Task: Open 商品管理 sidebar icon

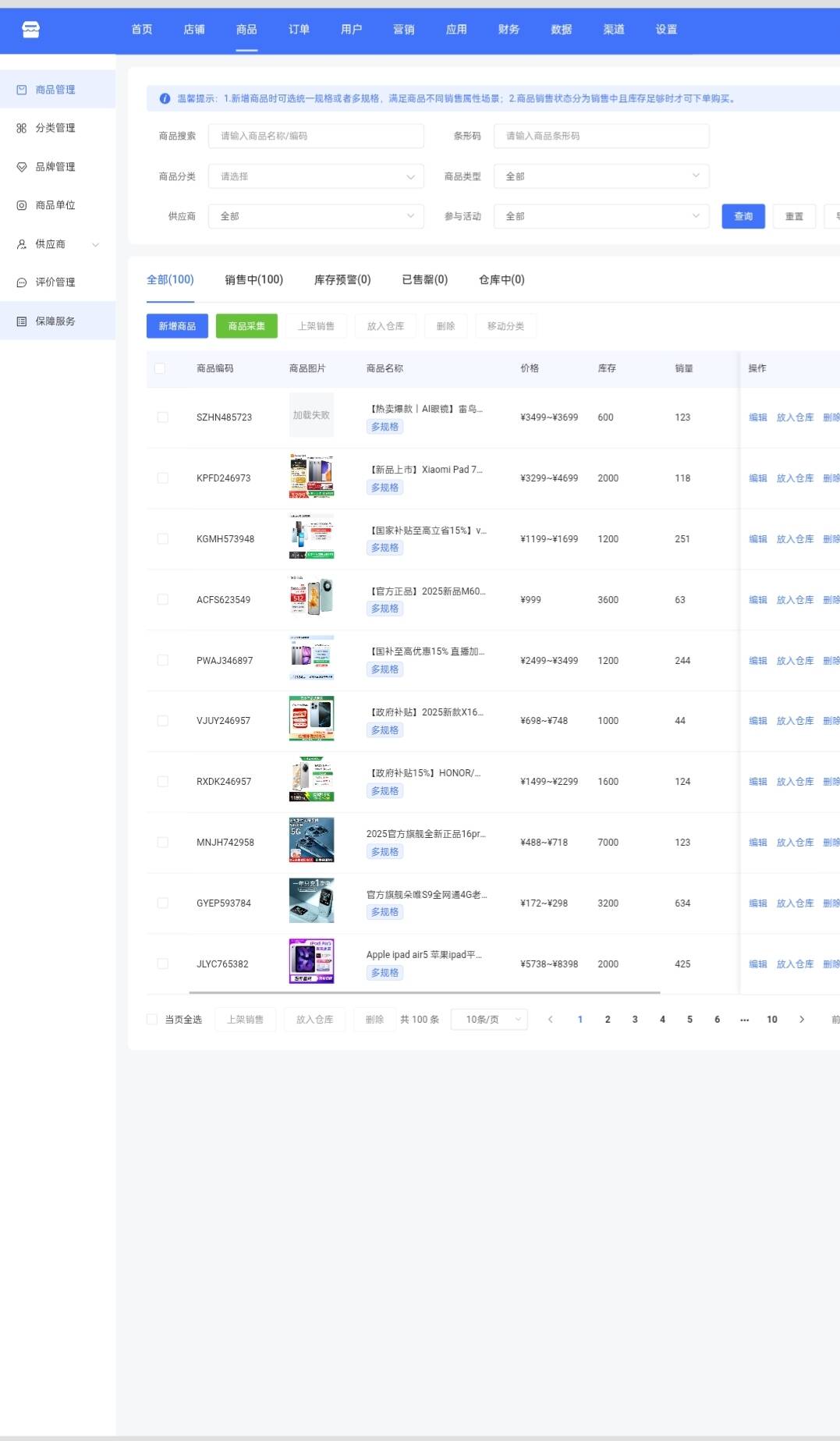Action: pyautogui.click(x=22, y=90)
